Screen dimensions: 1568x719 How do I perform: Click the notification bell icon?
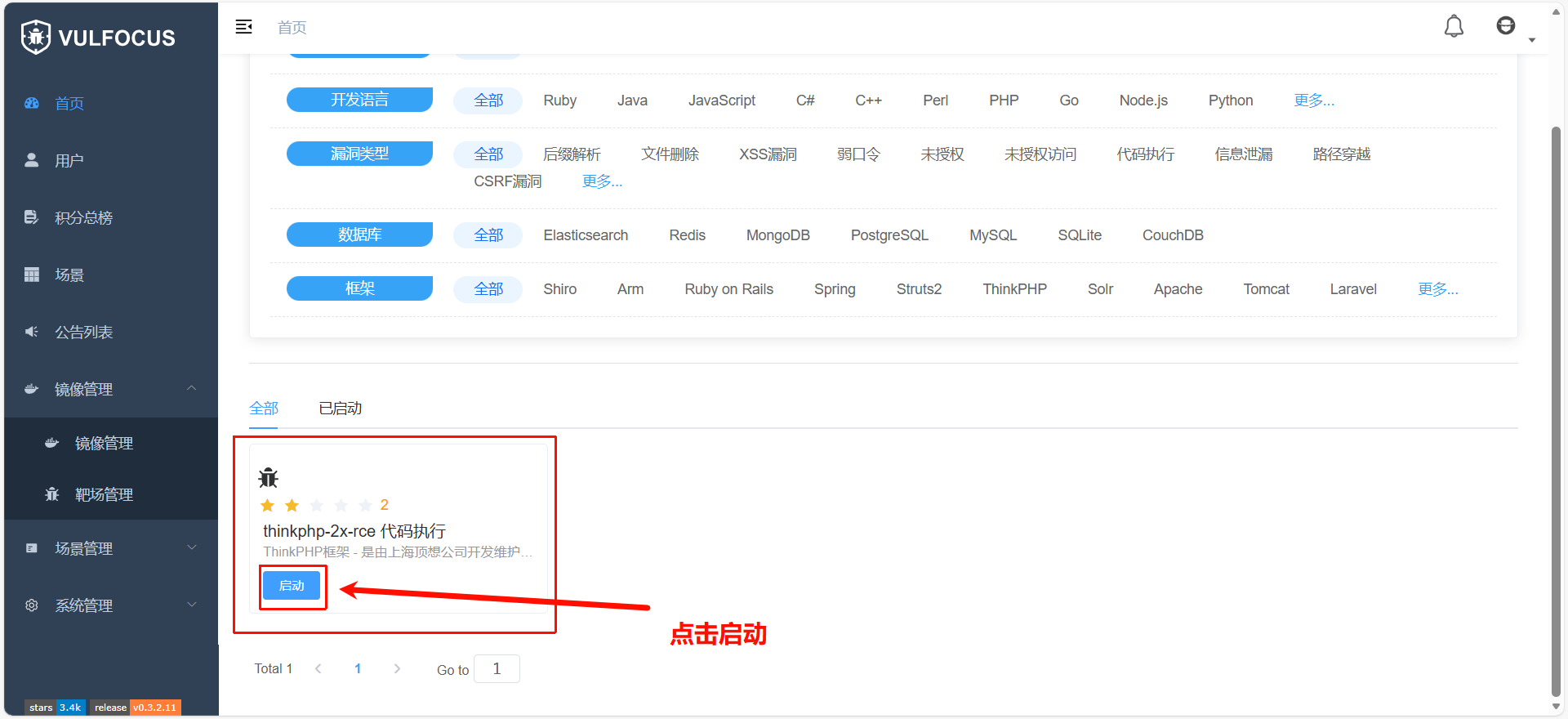coord(1454,27)
